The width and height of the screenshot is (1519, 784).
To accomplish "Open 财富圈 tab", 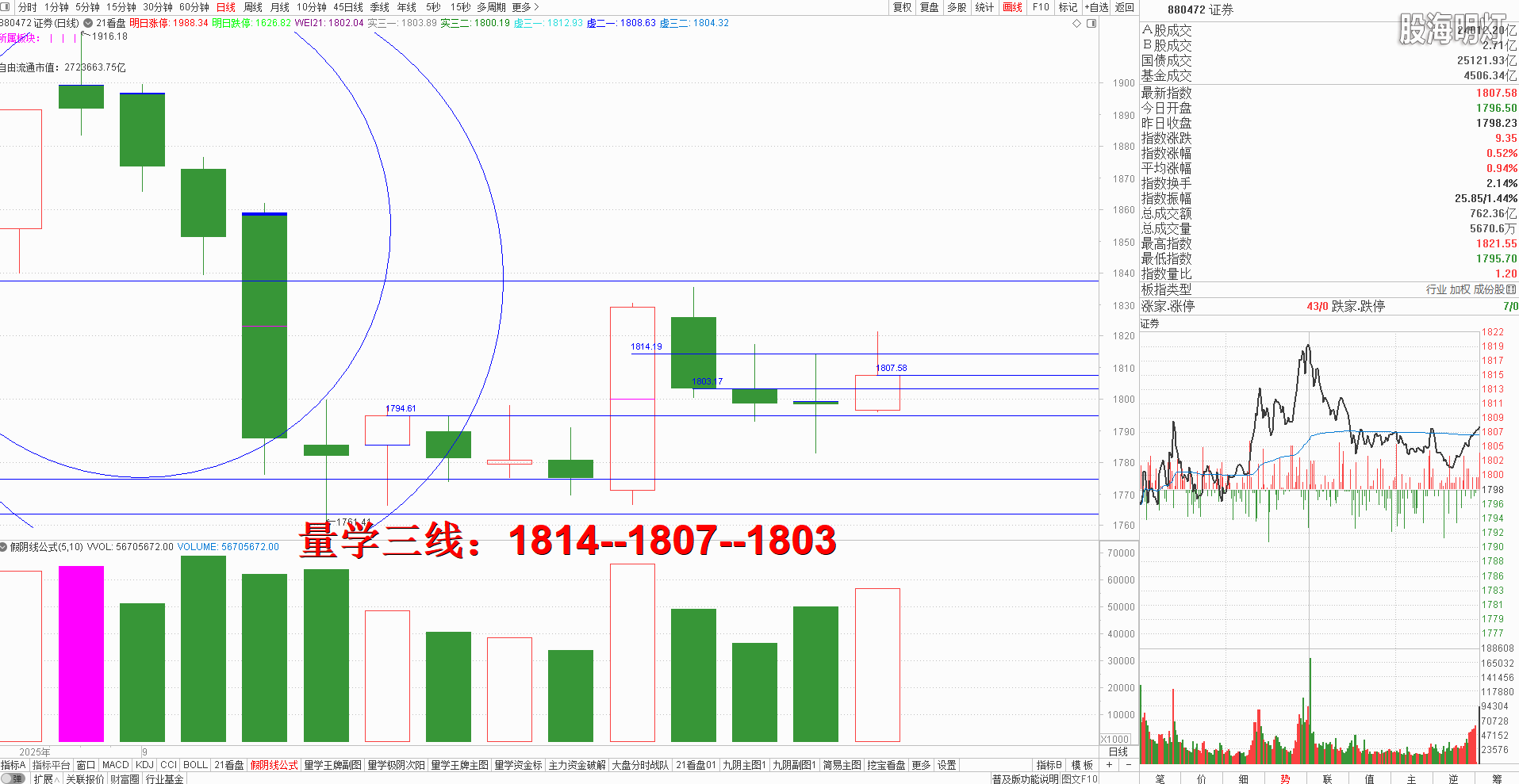I will pyautogui.click(x=125, y=778).
